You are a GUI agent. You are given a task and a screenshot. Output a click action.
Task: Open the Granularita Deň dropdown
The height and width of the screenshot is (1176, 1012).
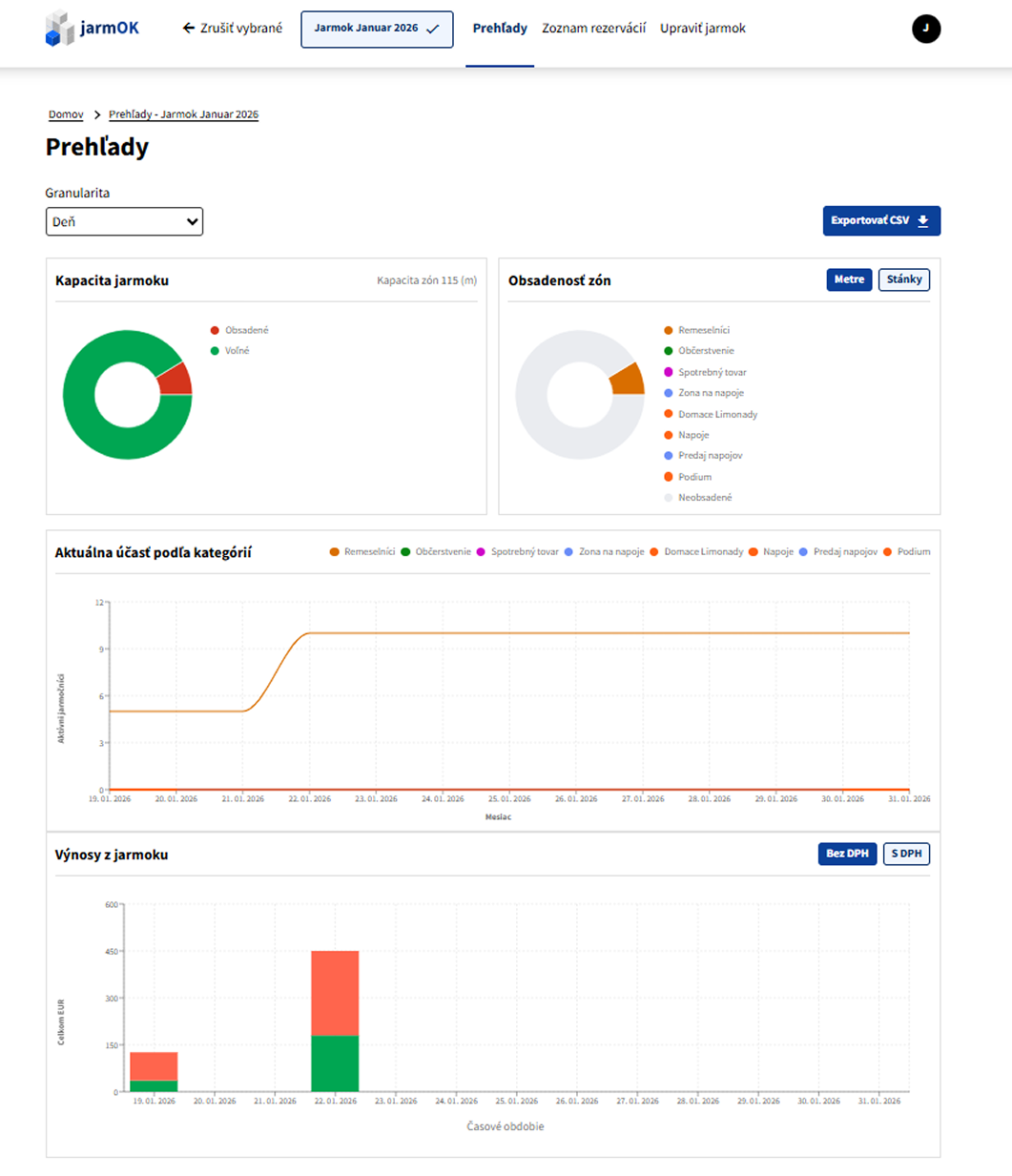coord(124,221)
